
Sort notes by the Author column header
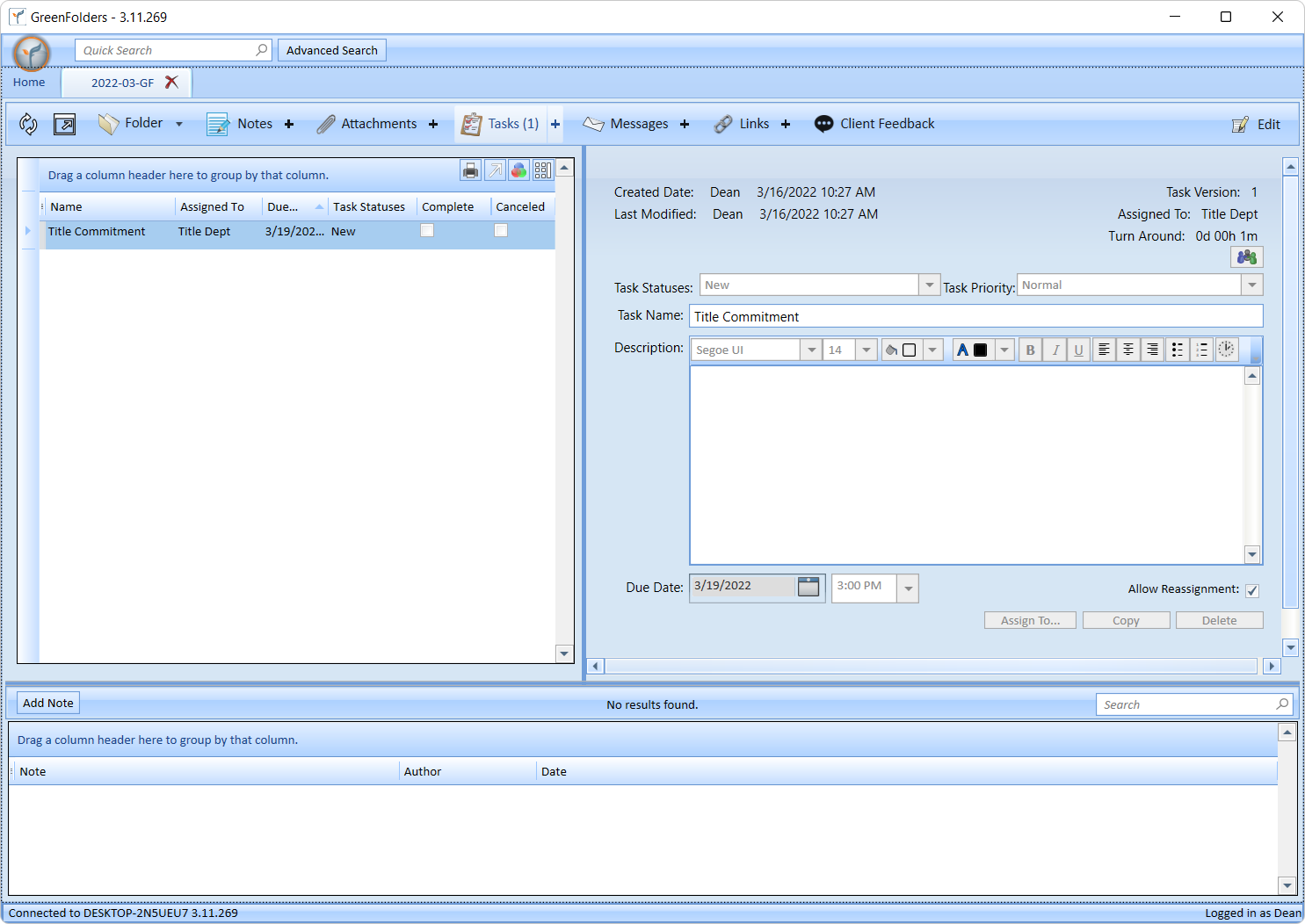(x=467, y=771)
